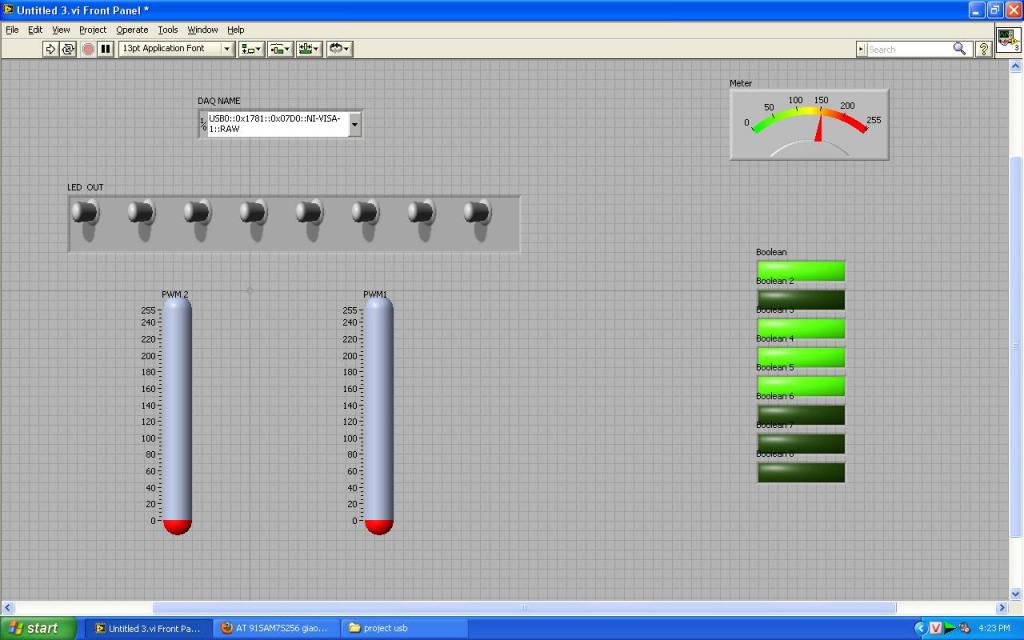Toggle the first LED OUT switch
The width and height of the screenshot is (1024, 640).
point(85,212)
